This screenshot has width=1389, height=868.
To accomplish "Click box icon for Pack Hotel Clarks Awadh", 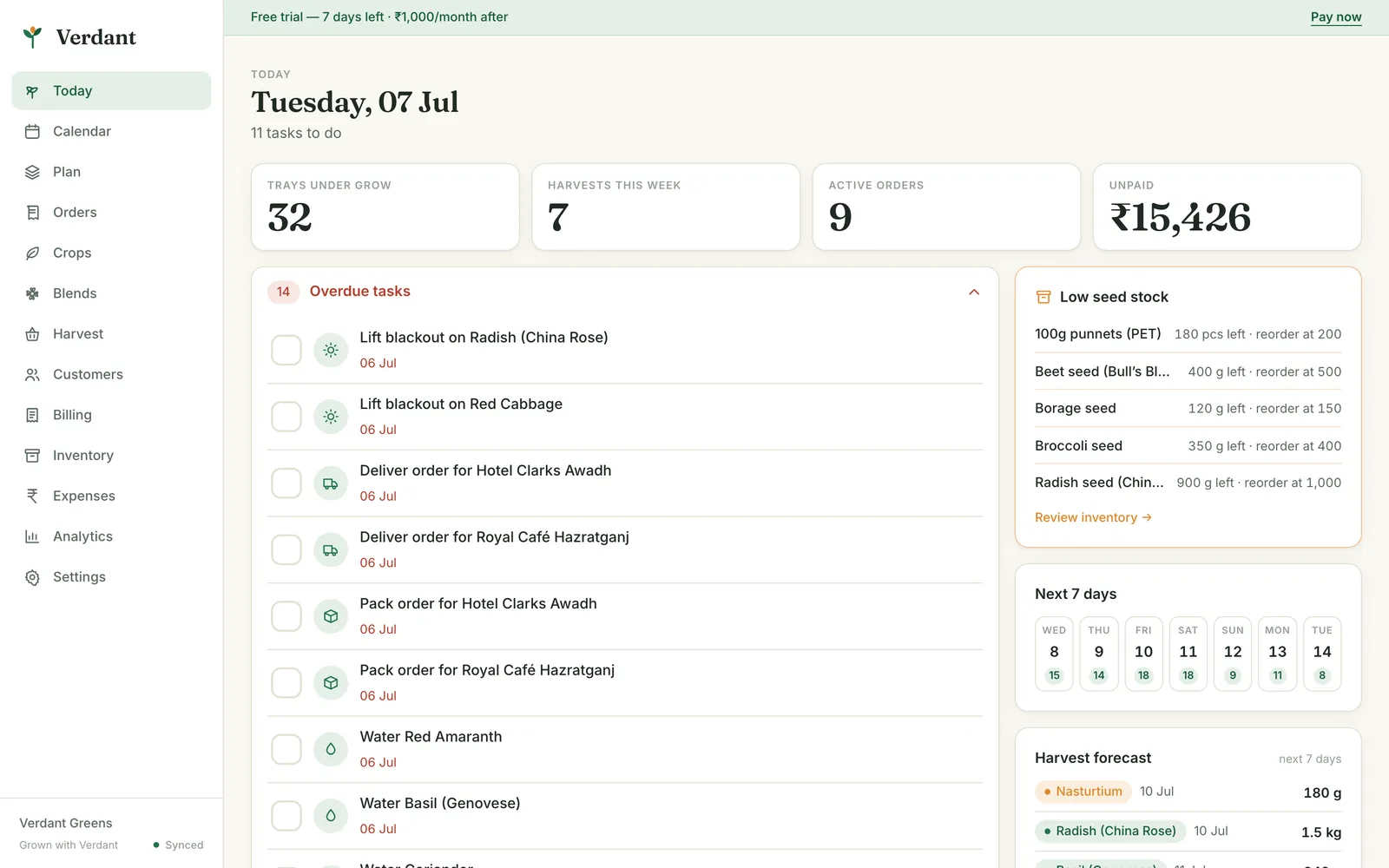I will (331, 616).
